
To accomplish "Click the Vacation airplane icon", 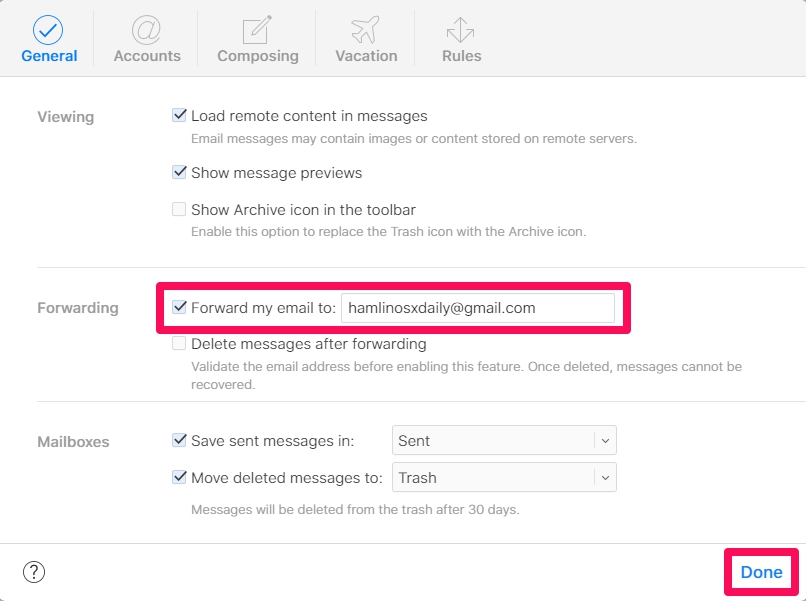I will pyautogui.click(x=365, y=29).
